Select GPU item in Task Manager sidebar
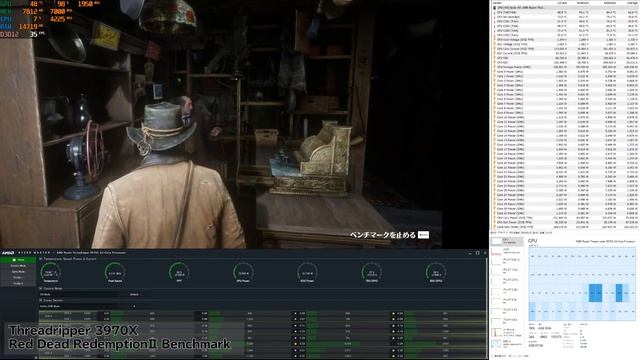Screen dimensions: 640x360 coord(507,344)
